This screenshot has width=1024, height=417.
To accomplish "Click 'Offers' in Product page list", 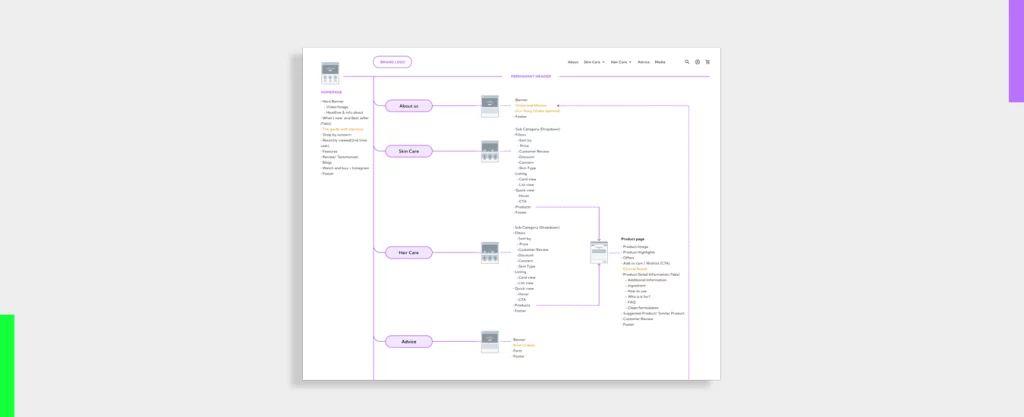I will coord(628,258).
